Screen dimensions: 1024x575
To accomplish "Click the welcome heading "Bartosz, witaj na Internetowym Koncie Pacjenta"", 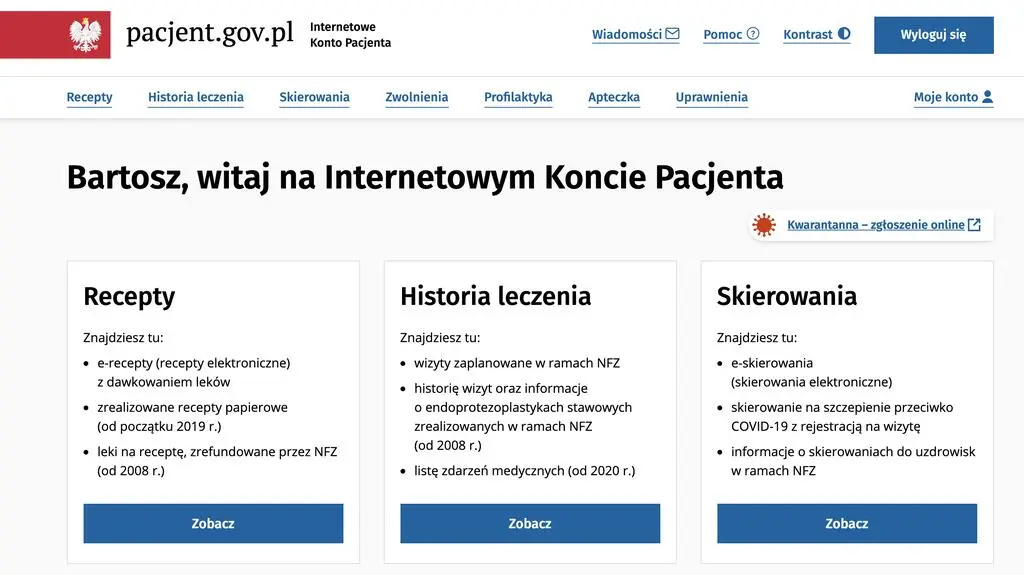I will click(x=425, y=177).
